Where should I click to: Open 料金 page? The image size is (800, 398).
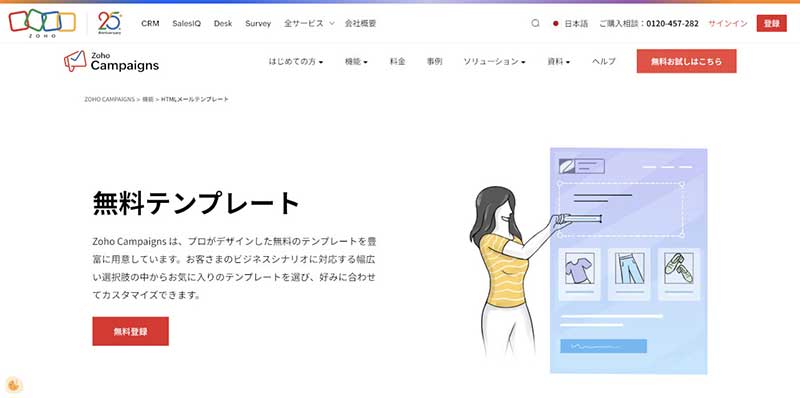[x=397, y=61]
